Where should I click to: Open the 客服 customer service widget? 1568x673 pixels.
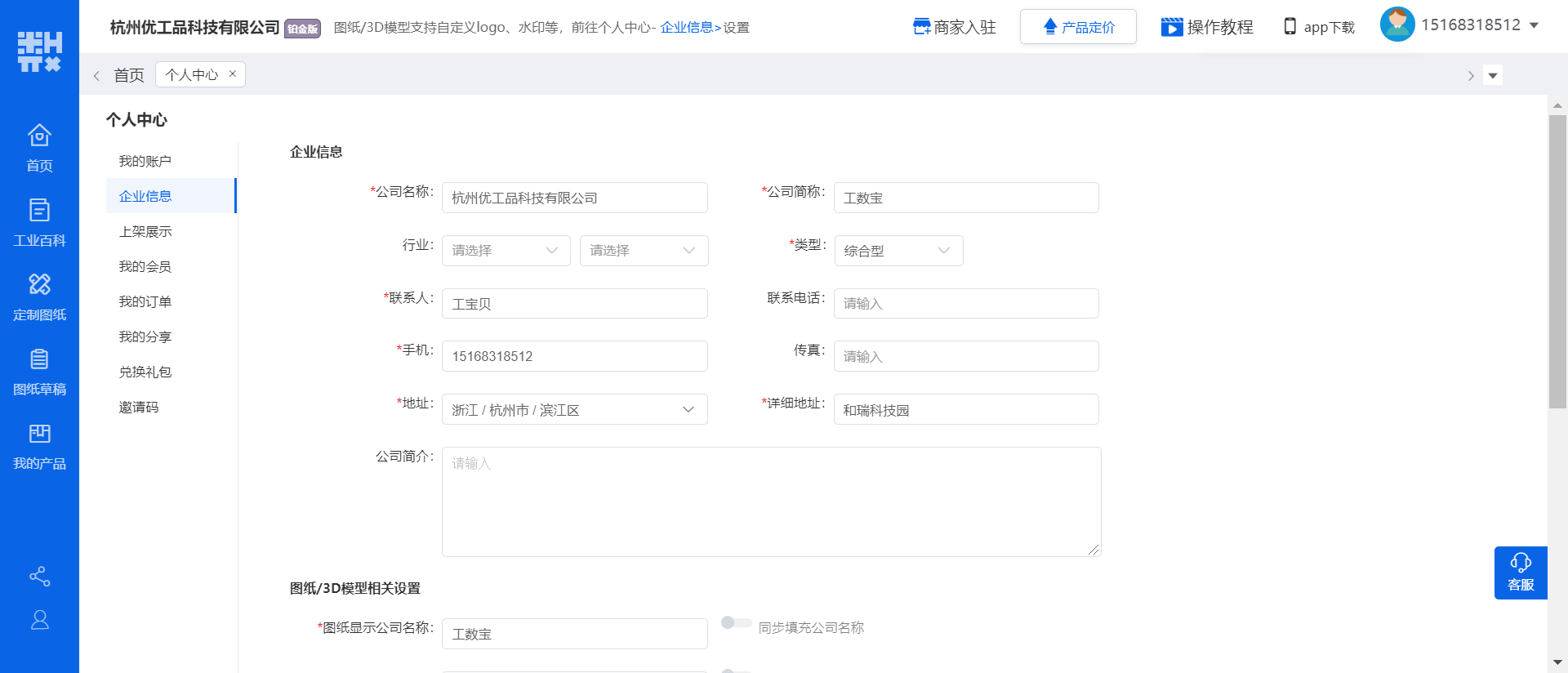[x=1520, y=573]
